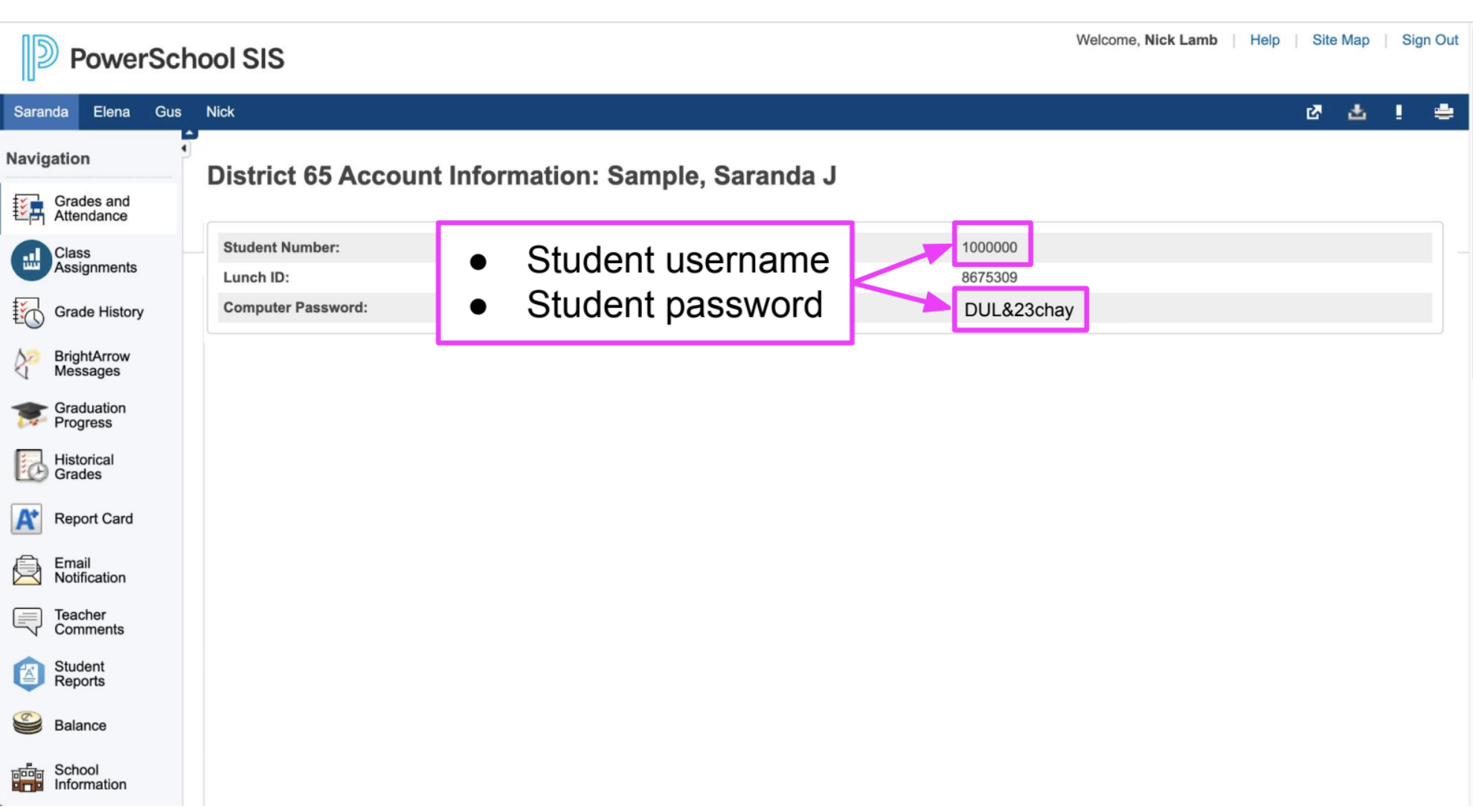The height and width of the screenshot is (812, 1473).
Task: Open the Graduation Progress cap icon
Action: tap(28, 415)
